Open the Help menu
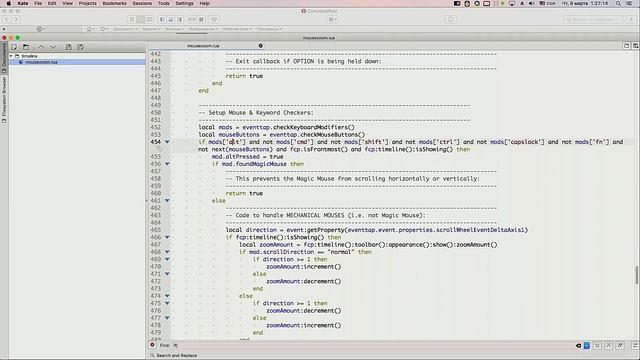The image size is (640, 360). click(x=204, y=3)
